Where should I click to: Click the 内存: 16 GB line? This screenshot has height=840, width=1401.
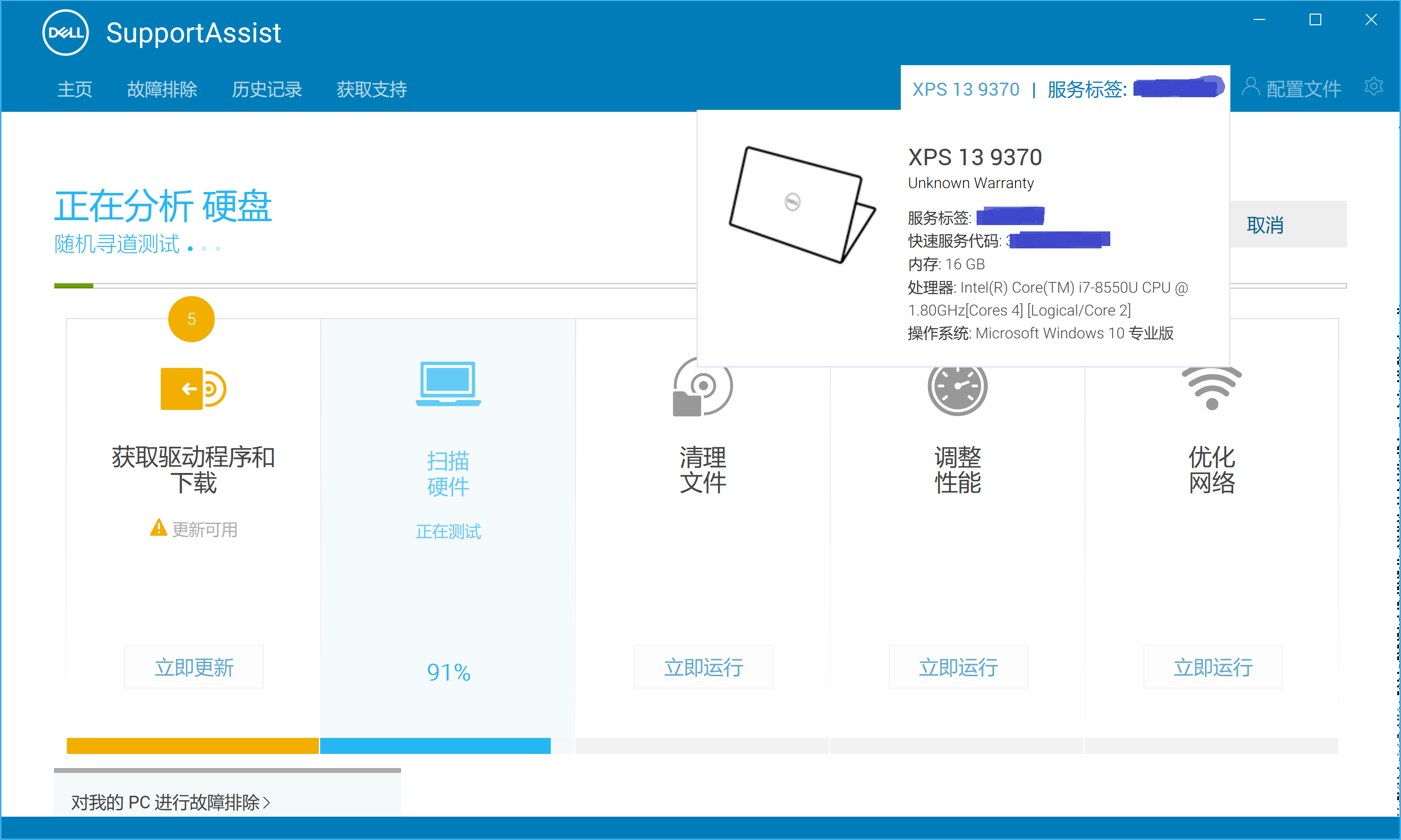tap(946, 264)
